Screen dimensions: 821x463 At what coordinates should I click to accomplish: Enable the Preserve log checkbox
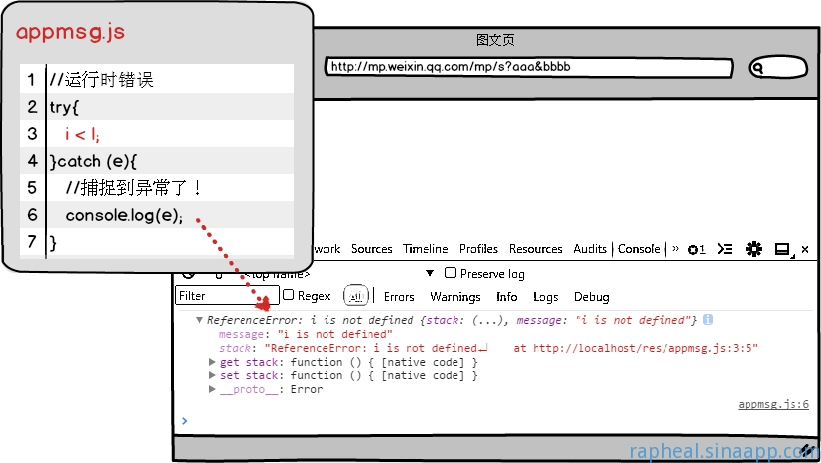(x=451, y=273)
